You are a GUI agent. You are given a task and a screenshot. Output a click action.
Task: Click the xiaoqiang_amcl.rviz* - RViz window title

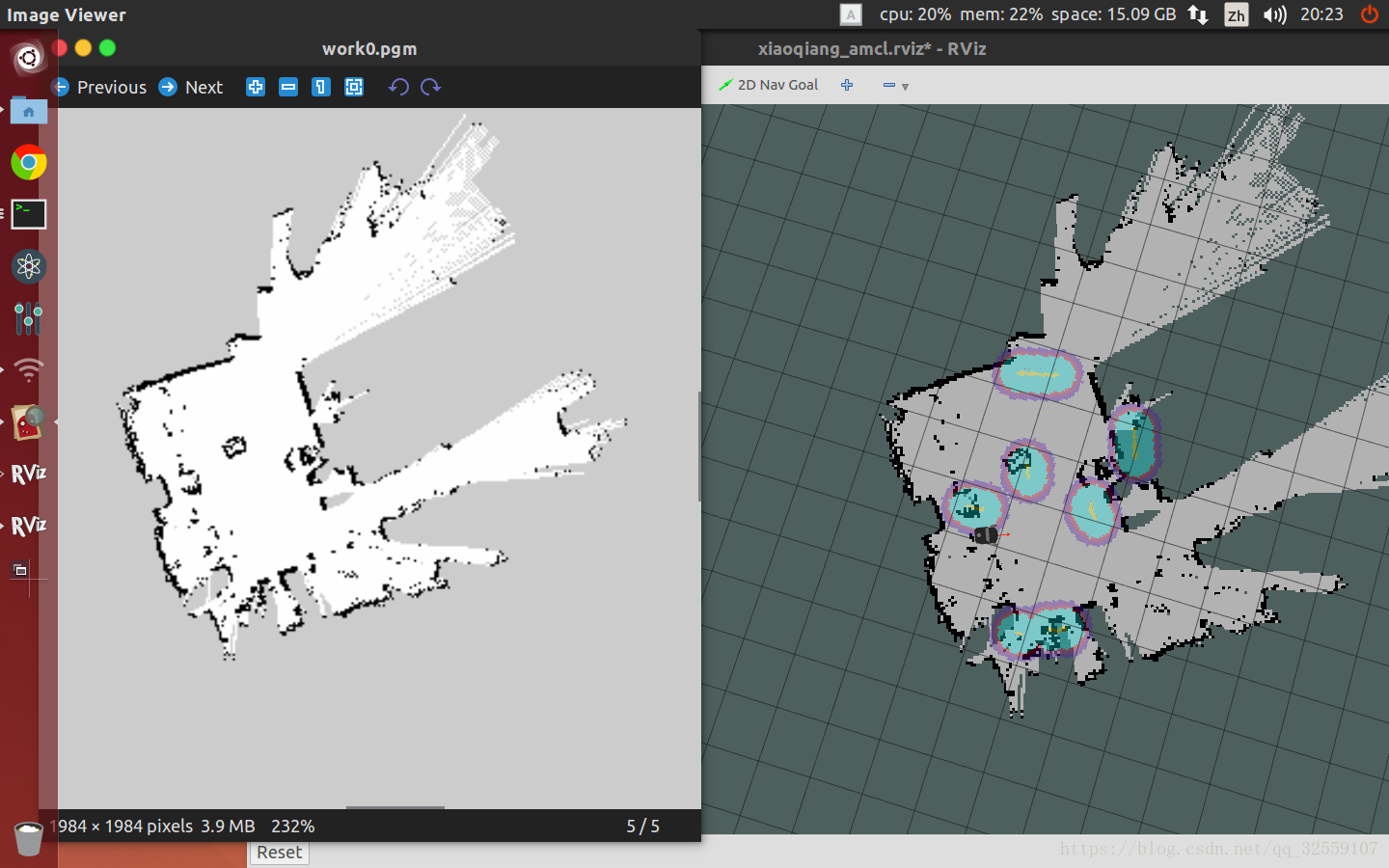click(872, 49)
